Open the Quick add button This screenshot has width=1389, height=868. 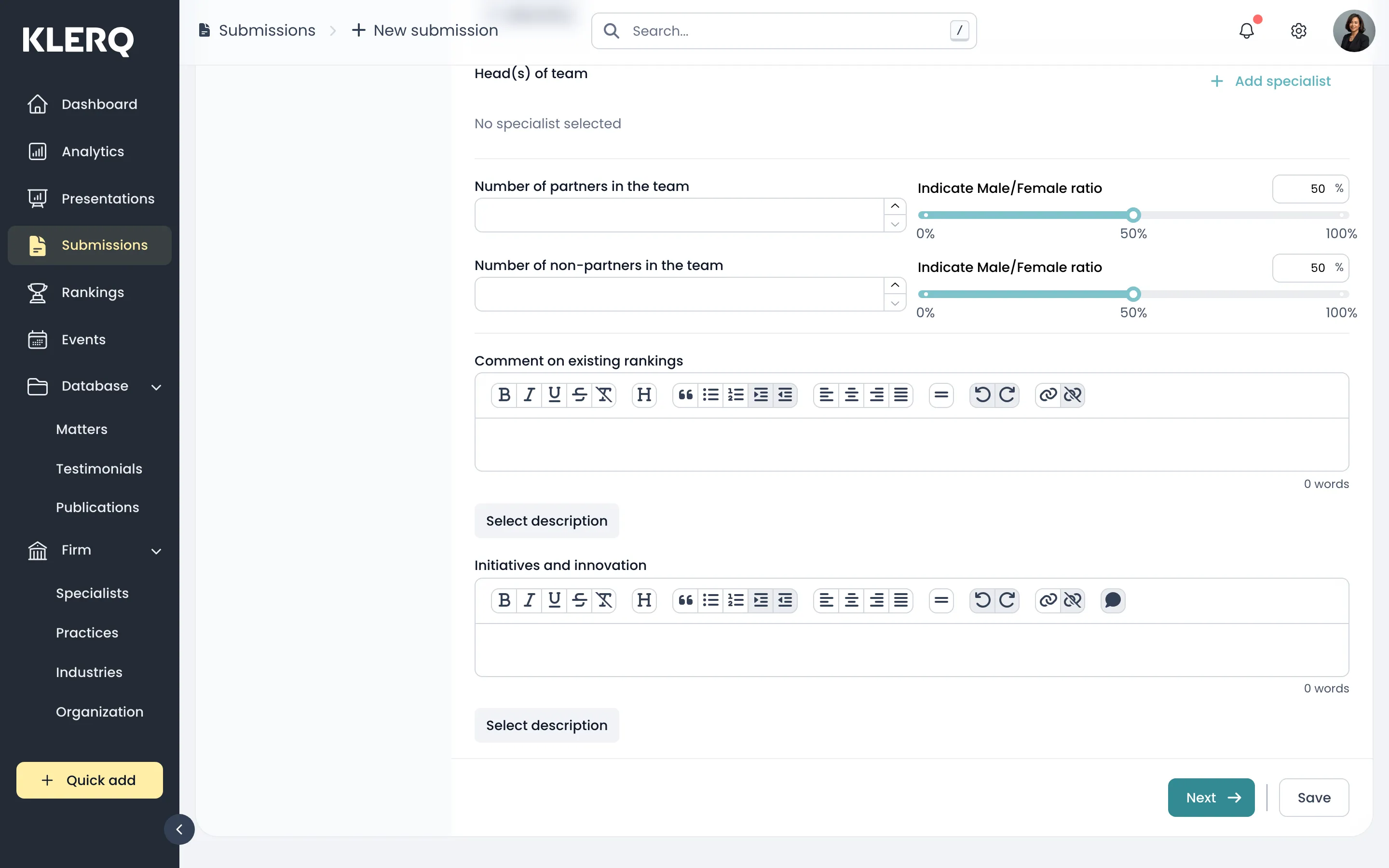pos(90,780)
